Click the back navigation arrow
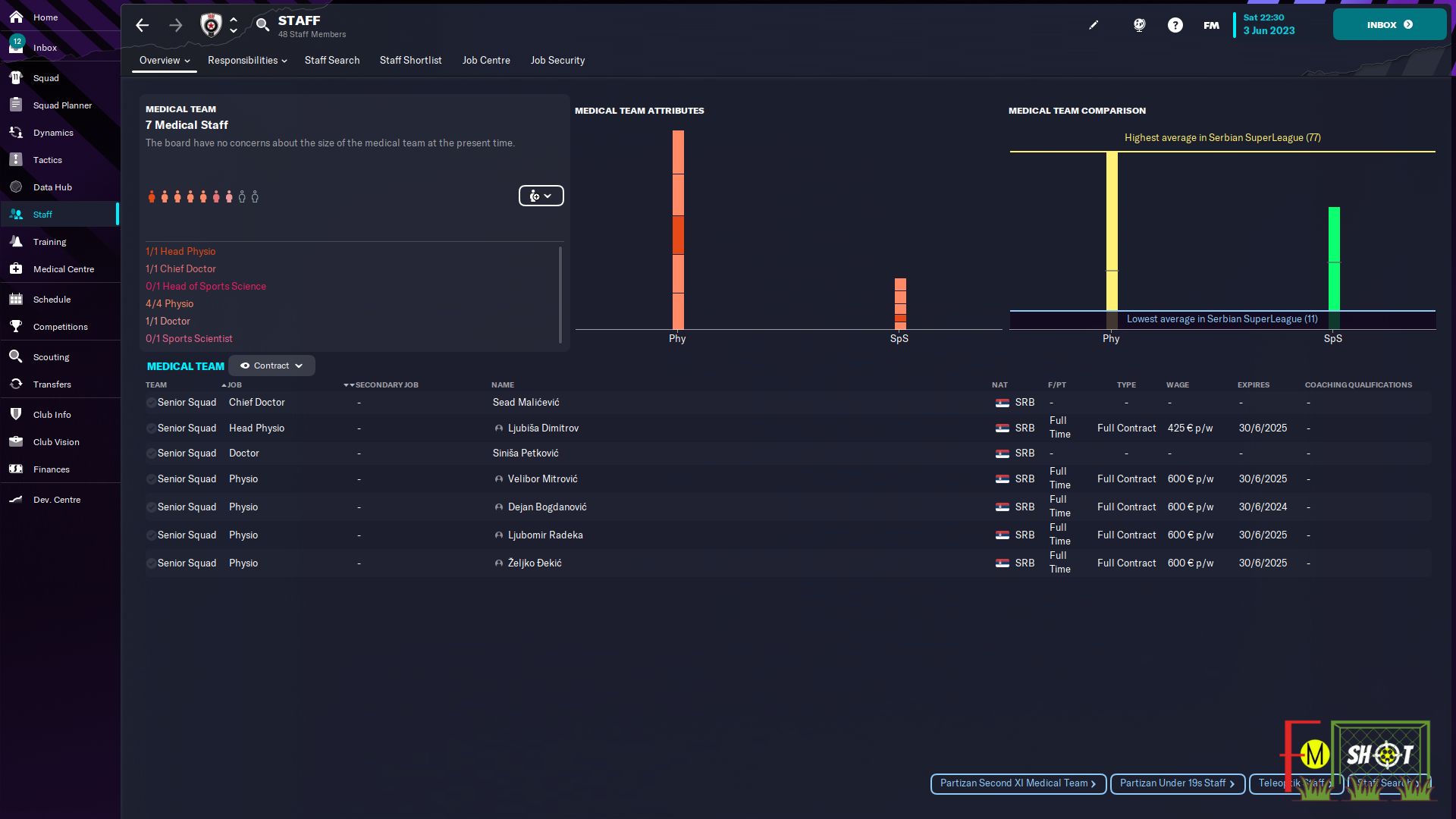This screenshot has height=819, width=1456. (143, 25)
